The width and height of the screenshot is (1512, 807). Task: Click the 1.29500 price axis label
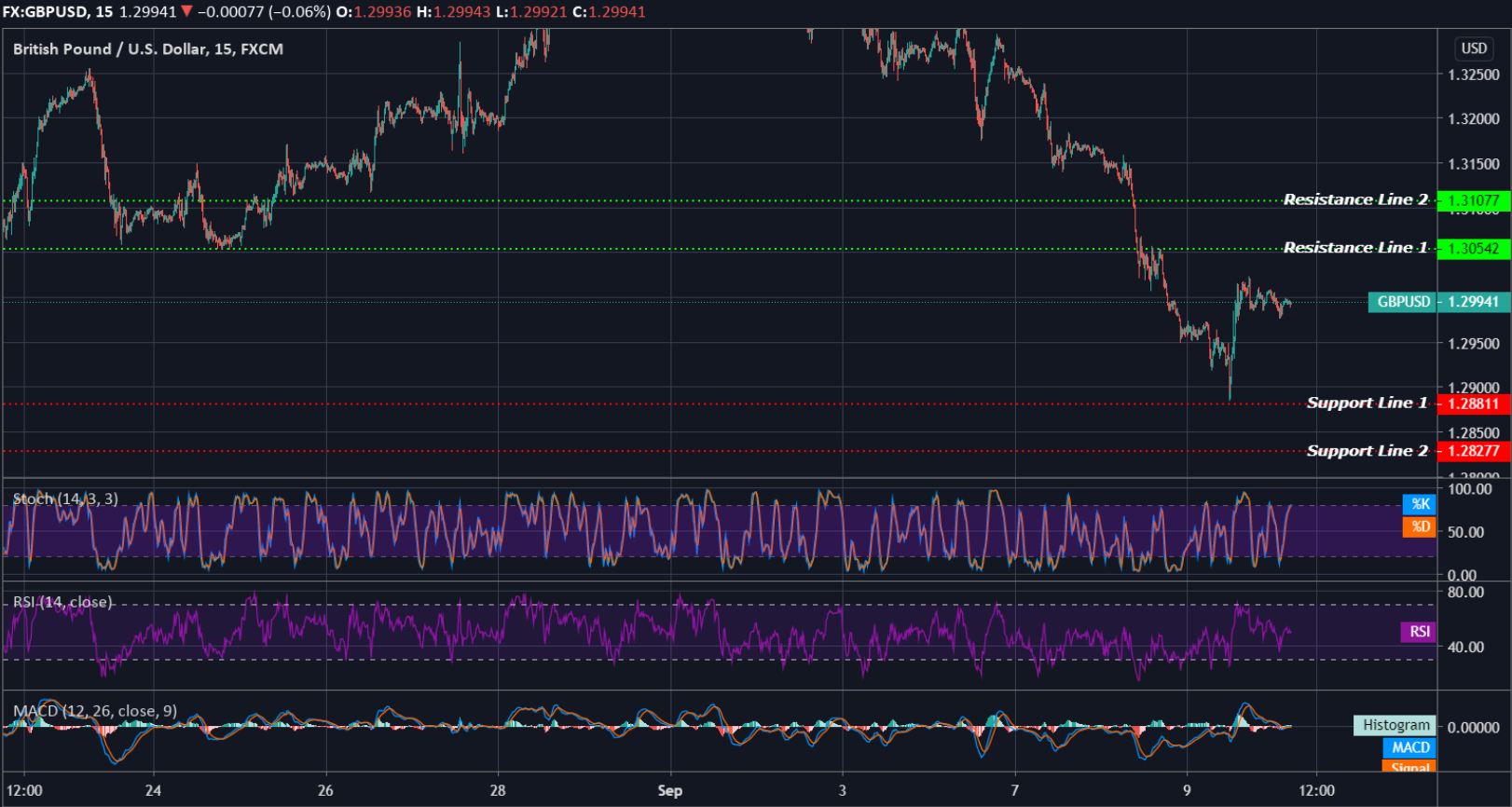tap(1474, 344)
